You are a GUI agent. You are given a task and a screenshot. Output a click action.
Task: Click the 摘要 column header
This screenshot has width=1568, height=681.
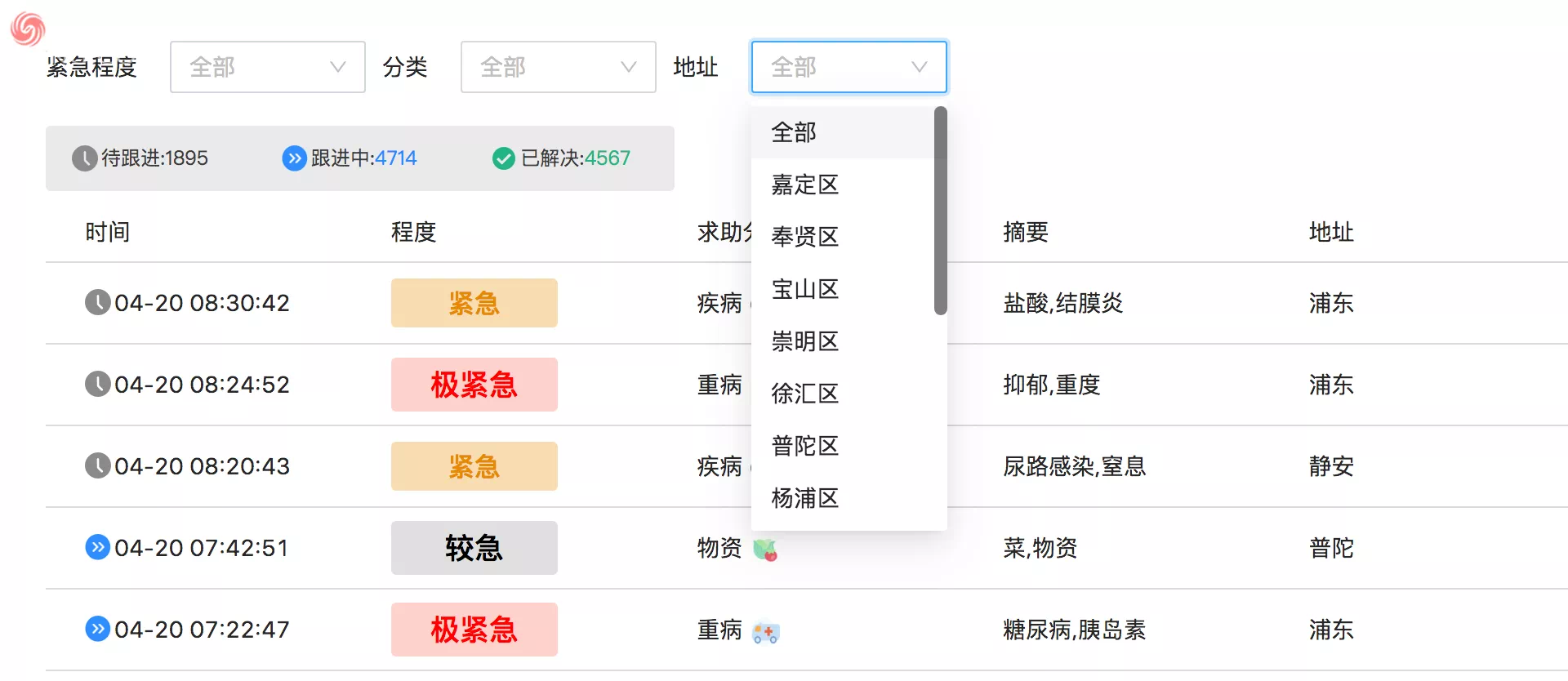[1026, 232]
